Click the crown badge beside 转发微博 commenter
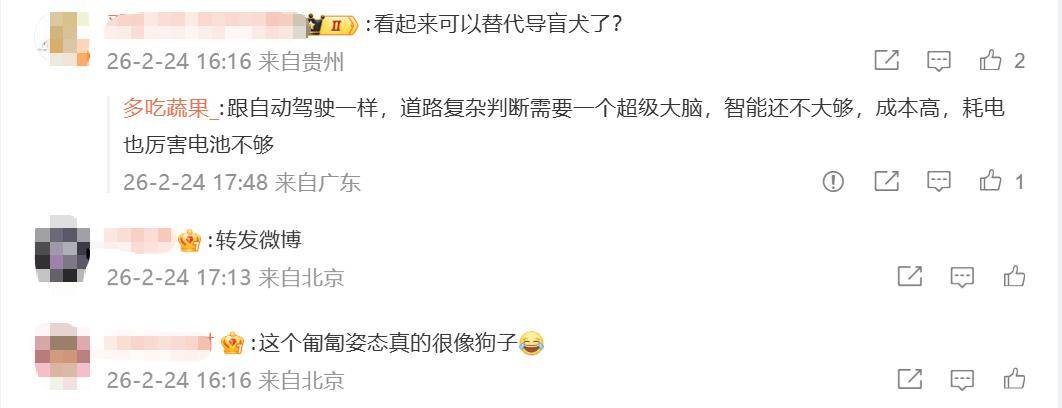 [x=190, y=241]
